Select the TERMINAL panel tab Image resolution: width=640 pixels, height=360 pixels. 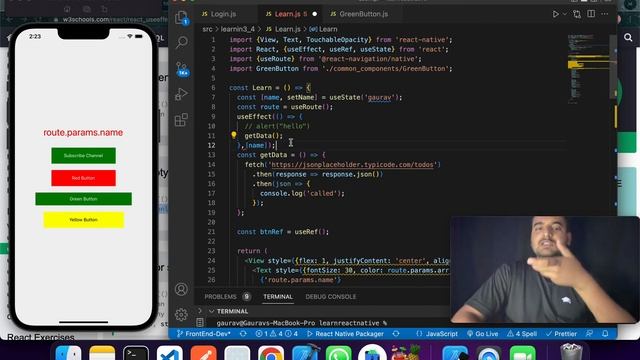278,297
